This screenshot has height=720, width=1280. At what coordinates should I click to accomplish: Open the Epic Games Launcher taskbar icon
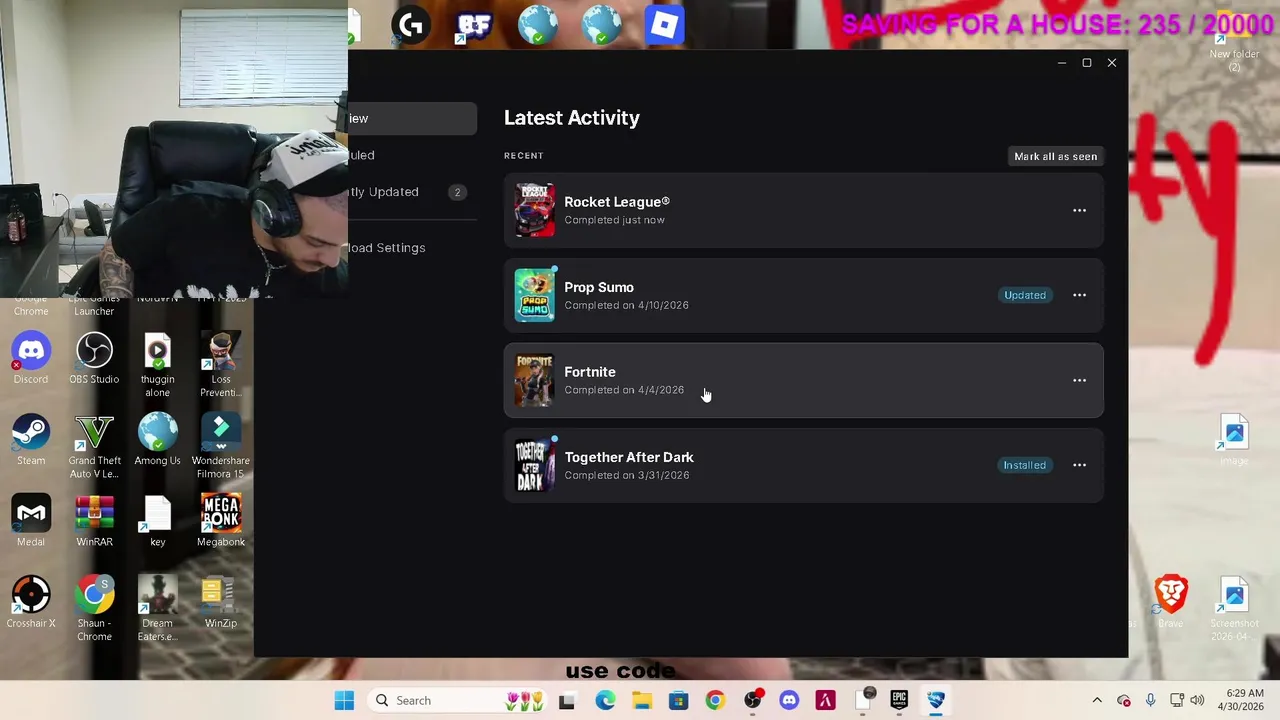(899, 700)
